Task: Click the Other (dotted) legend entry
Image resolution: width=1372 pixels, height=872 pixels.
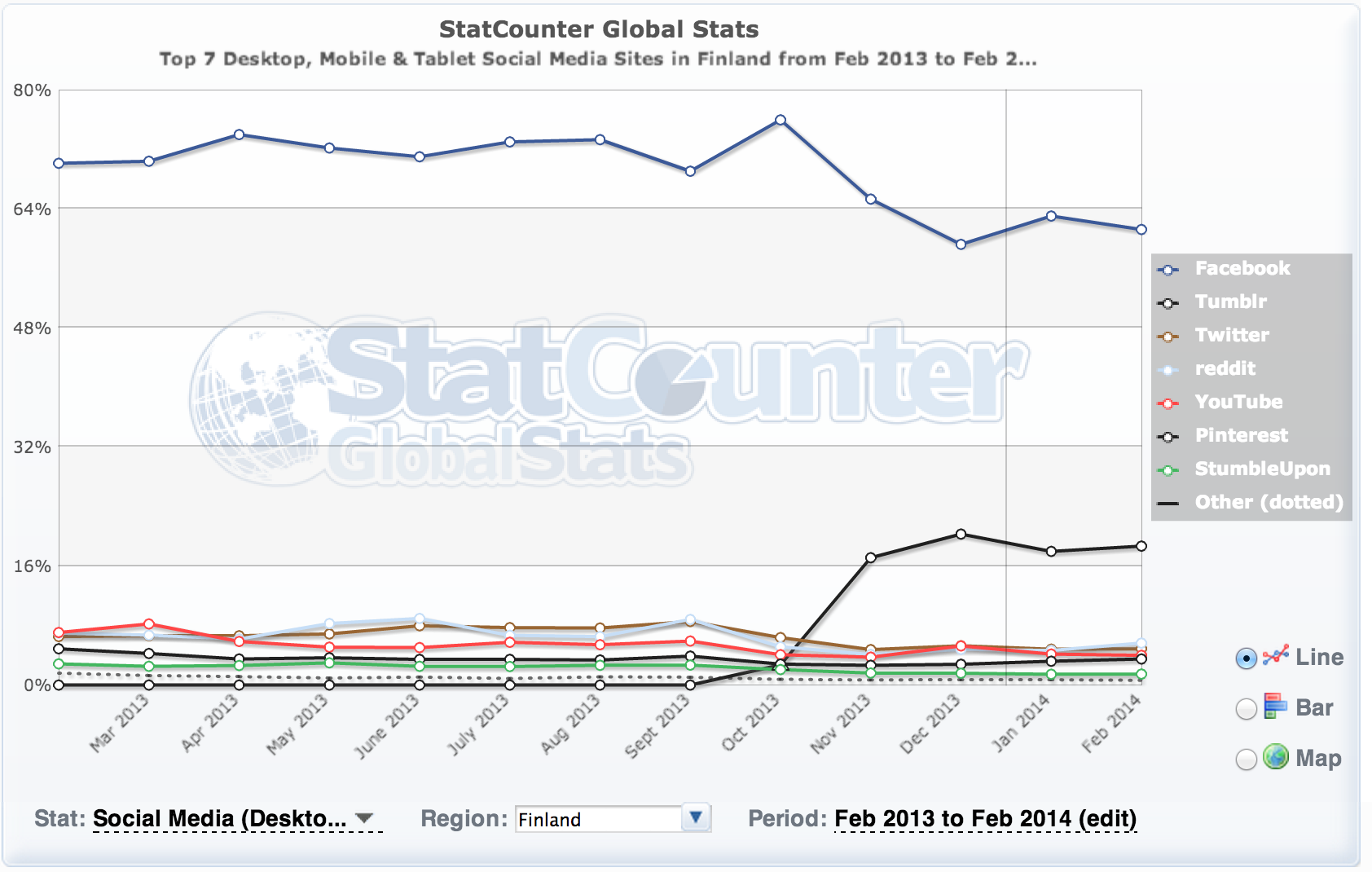Action: (1268, 502)
